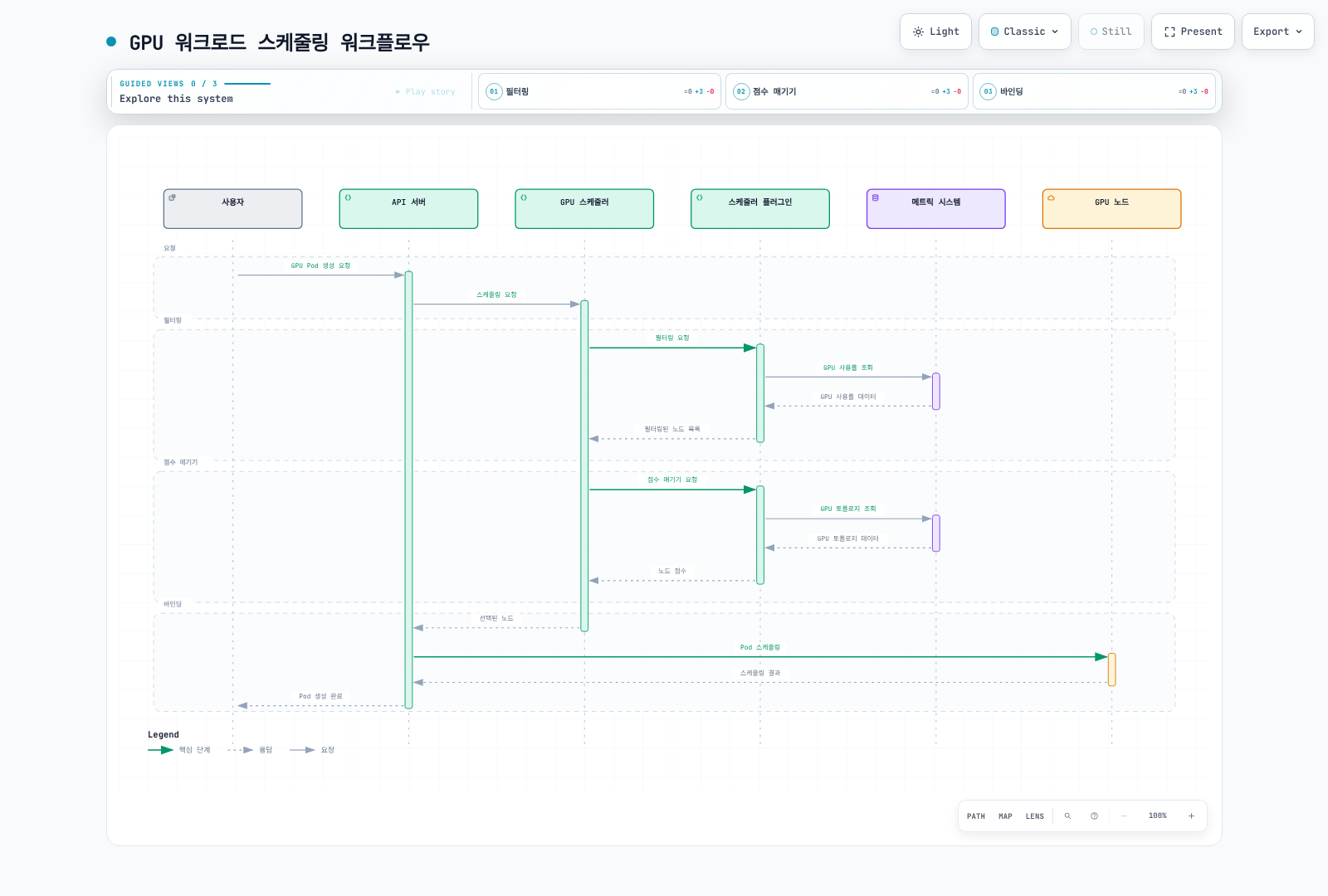Click the code icon in 스케줄러 플러그인 box
Viewport: 1328px width, 896px height.
(x=700, y=197)
